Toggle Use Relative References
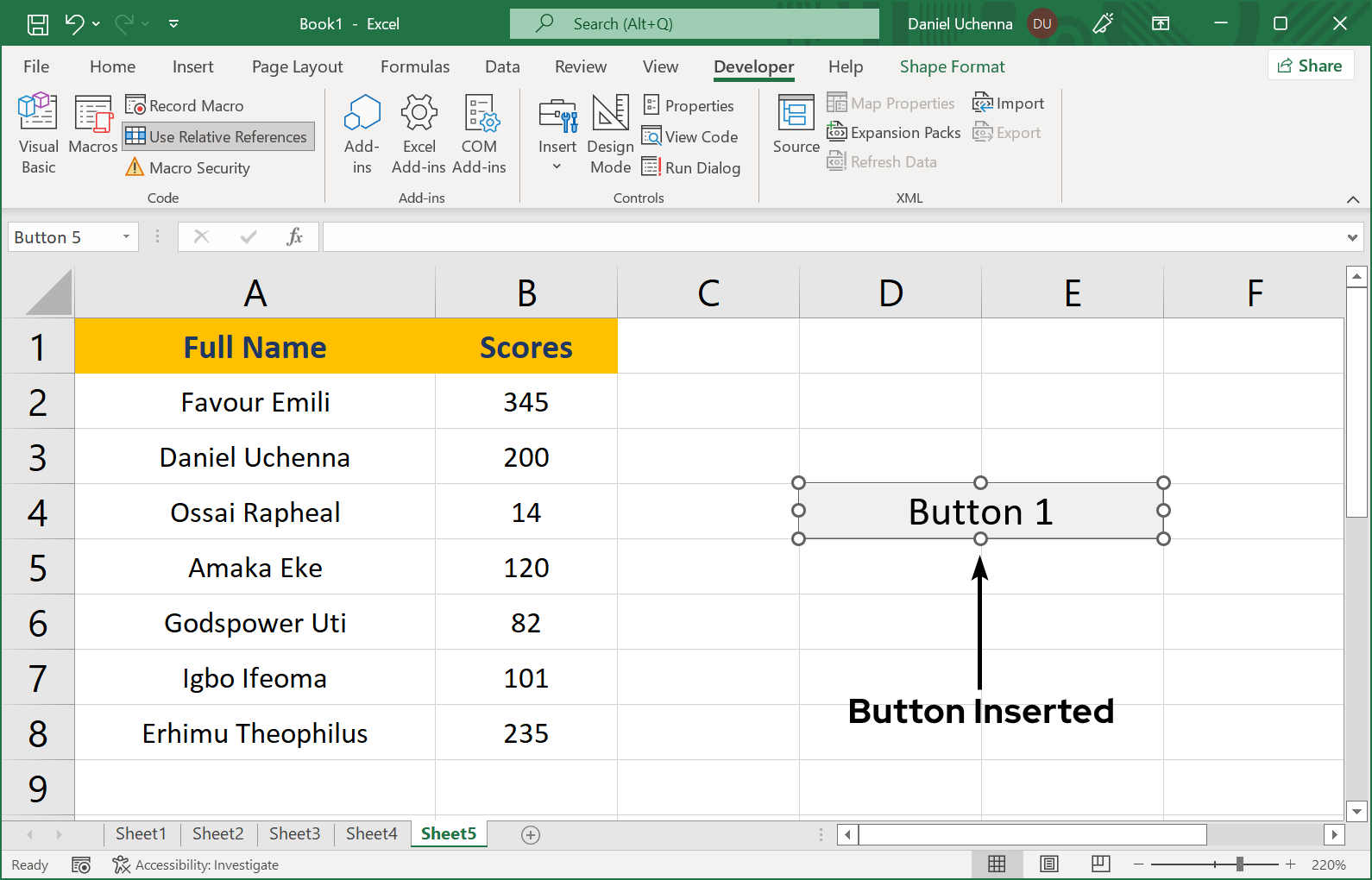The width and height of the screenshot is (1372, 880). point(217,136)
